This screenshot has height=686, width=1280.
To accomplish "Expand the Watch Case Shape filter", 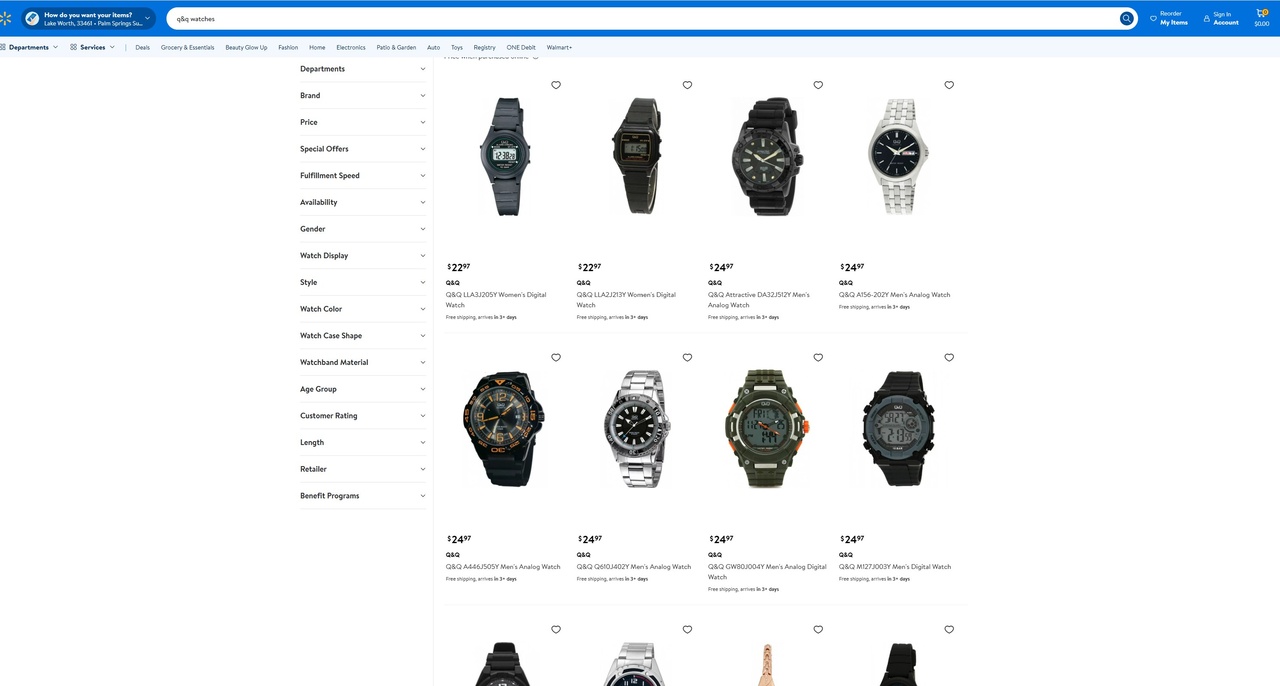I will click(x=363, y=336).
